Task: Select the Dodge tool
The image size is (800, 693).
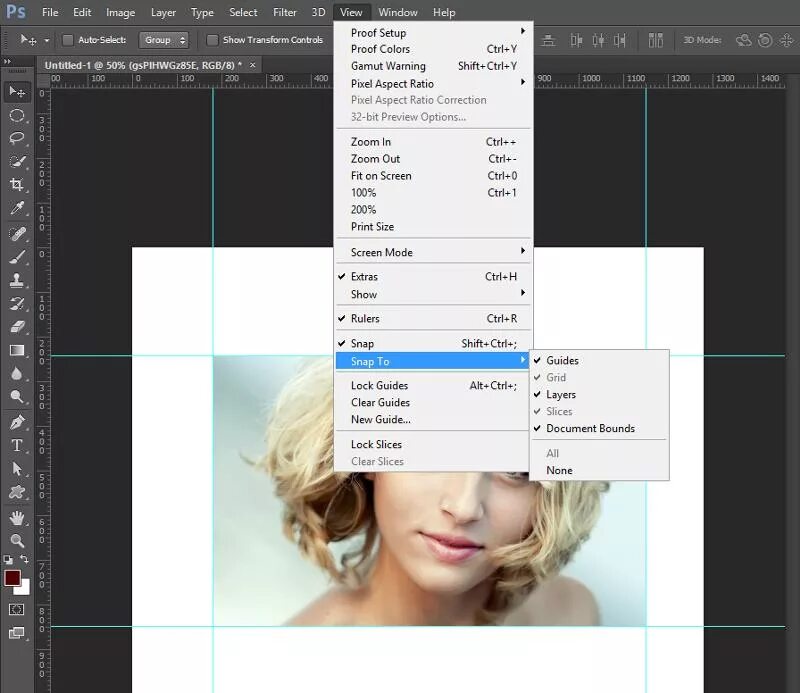Action: pyautogui.click(x=17, y=396)
